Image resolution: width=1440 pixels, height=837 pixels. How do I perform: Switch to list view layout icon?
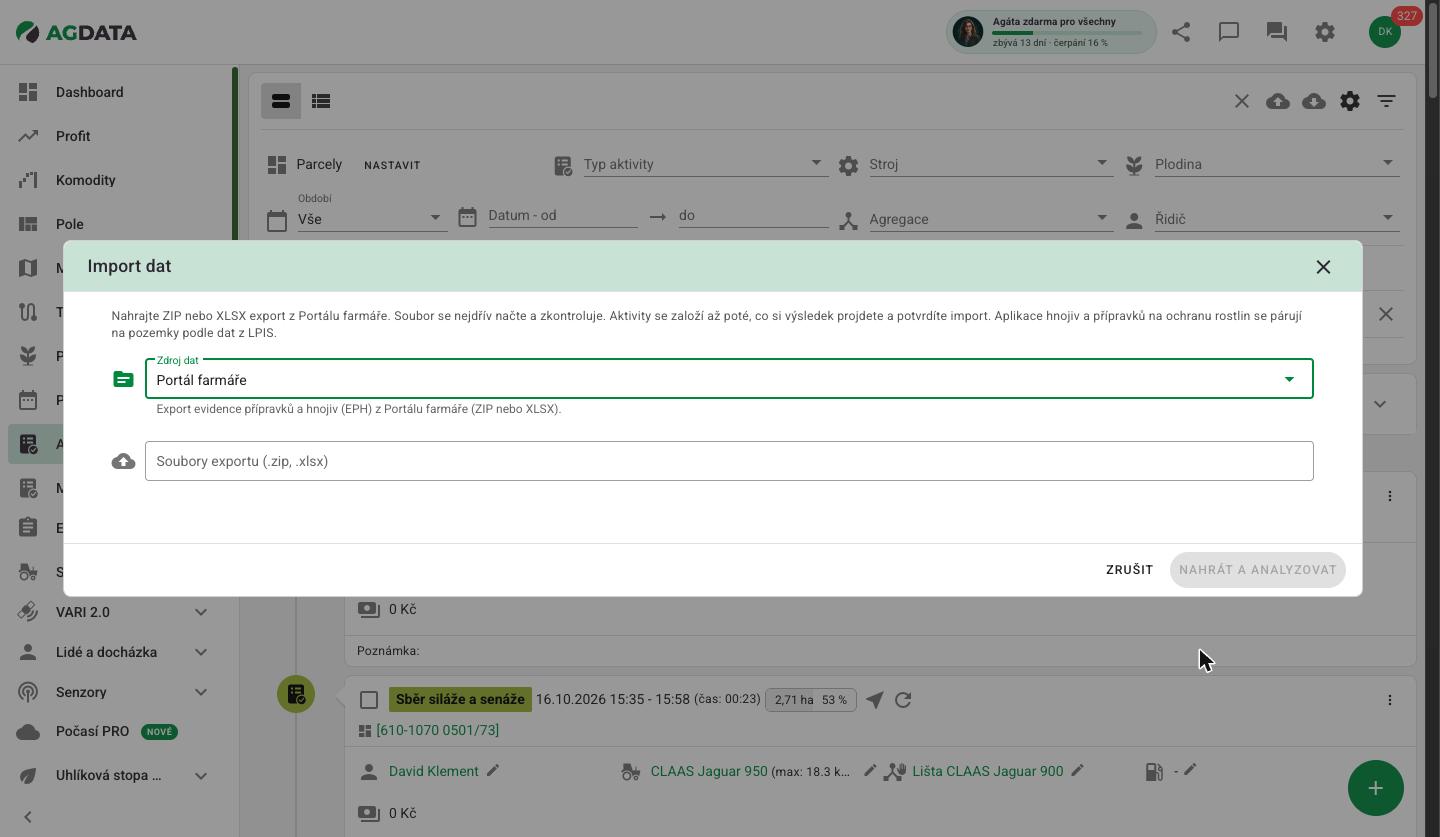[321, 101]
